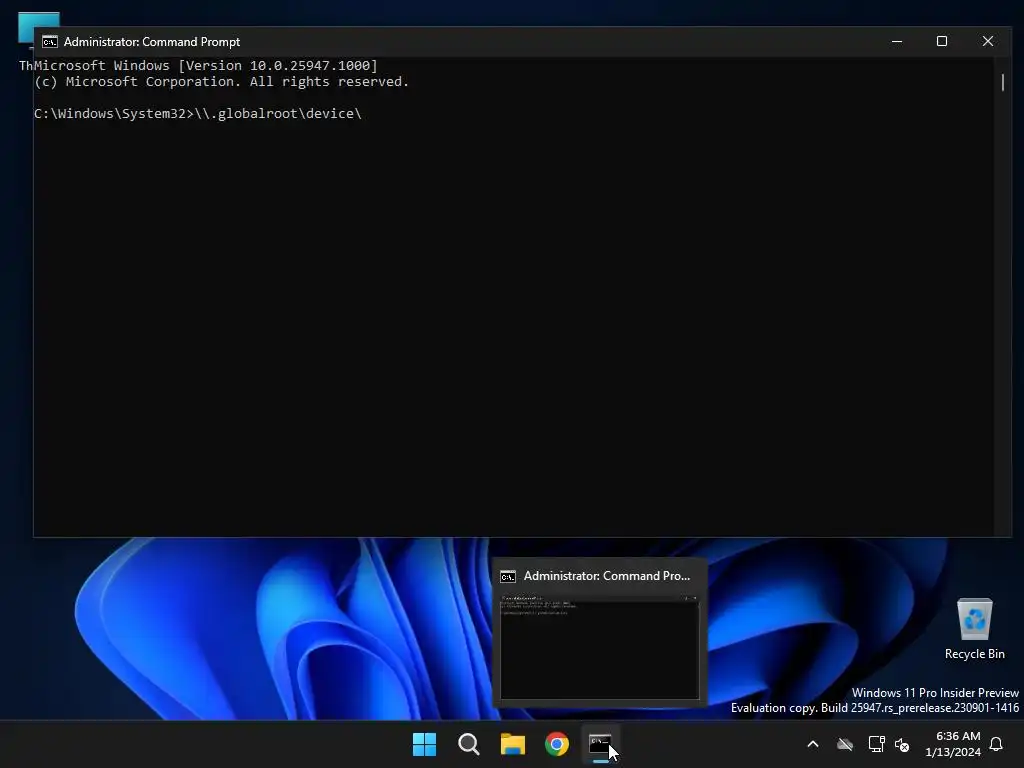
Task: Click the Command Prompt icon in title bar
Action: pos(50,42)
